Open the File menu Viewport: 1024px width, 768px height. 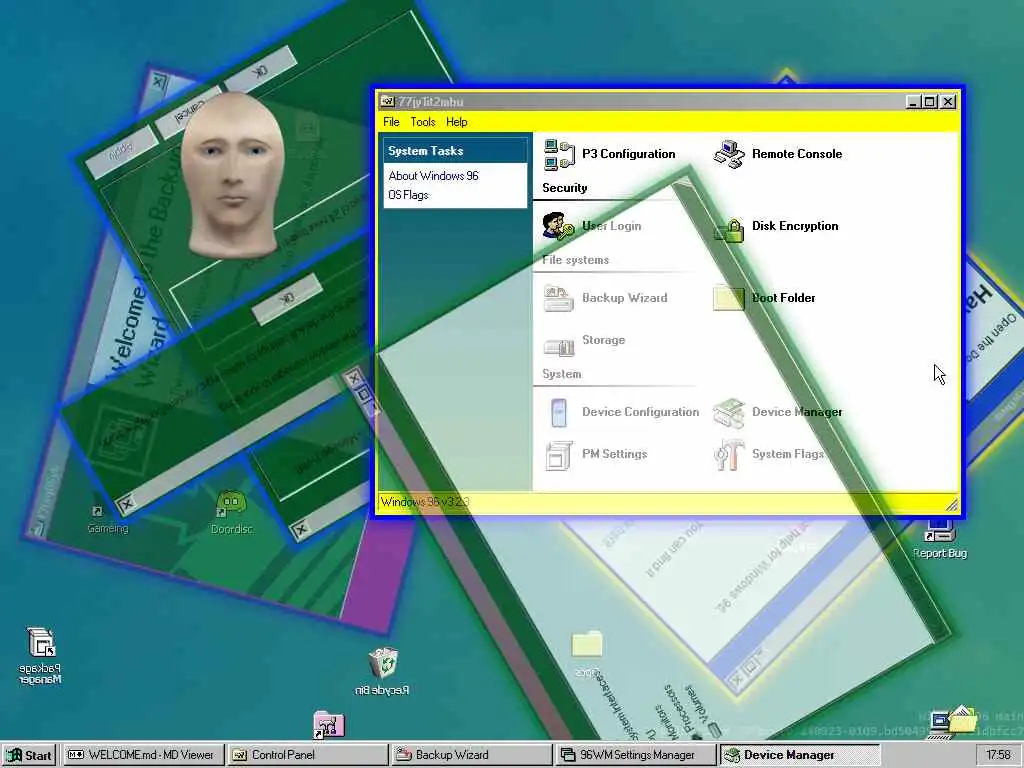(391, 122)
